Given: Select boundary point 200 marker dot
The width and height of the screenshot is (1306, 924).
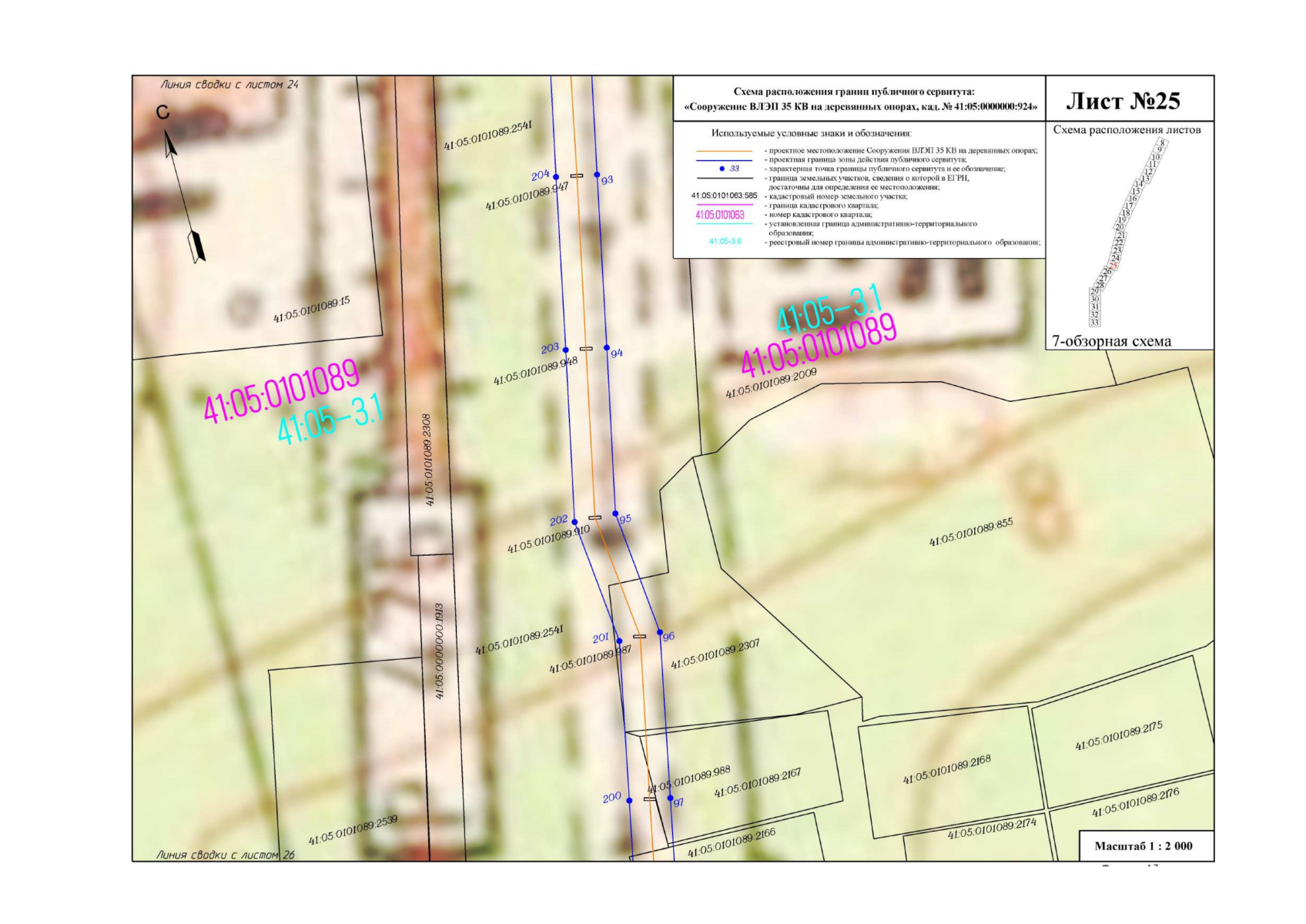Looking at the screenshot, I should (629, 801).
